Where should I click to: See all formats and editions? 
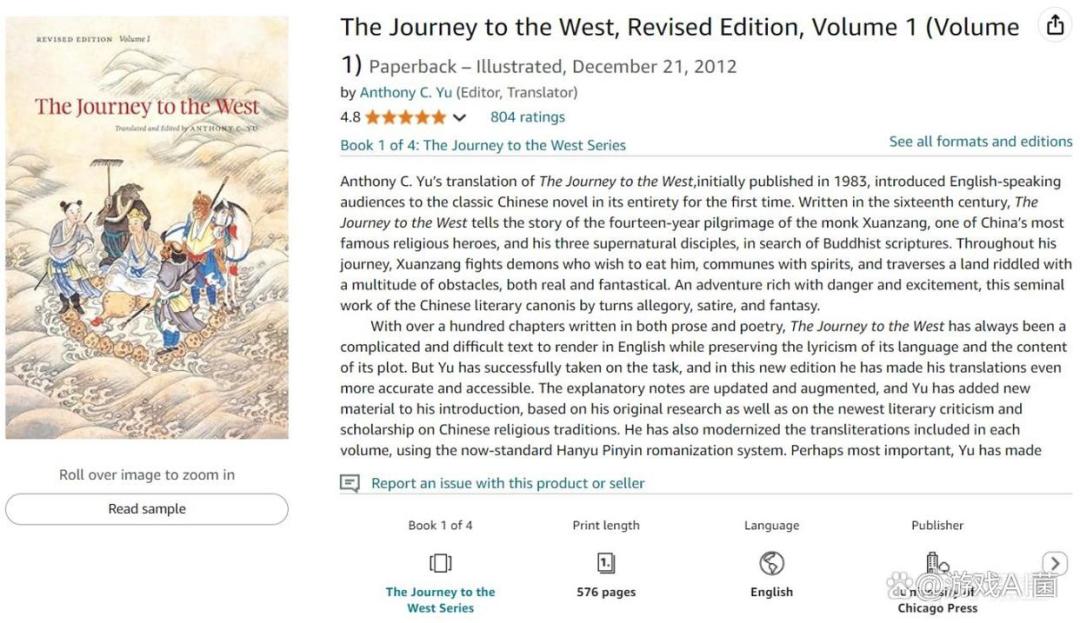coord(980,142)
